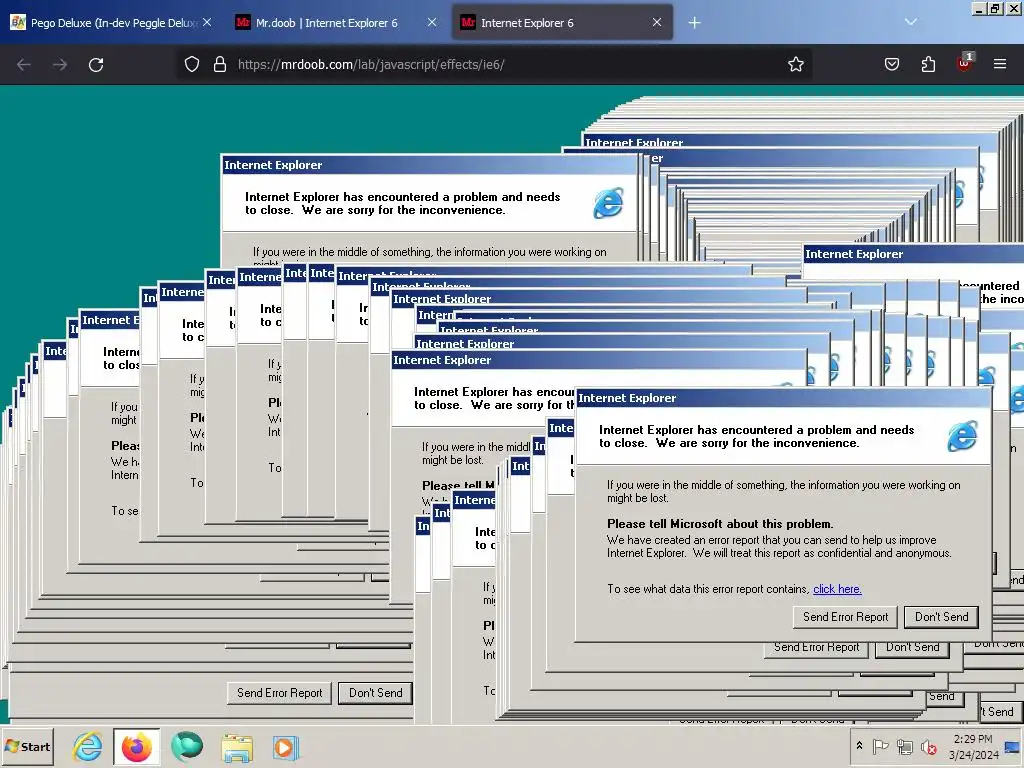This screenshot has width=1024, height=768.
Task: Close the Pego Deluxe tab
Action: [x=207, y=22]
